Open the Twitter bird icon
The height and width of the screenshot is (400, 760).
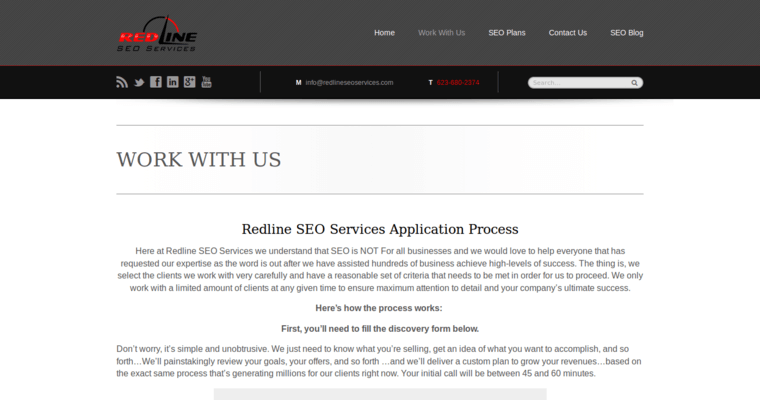(x=139, y=82)
